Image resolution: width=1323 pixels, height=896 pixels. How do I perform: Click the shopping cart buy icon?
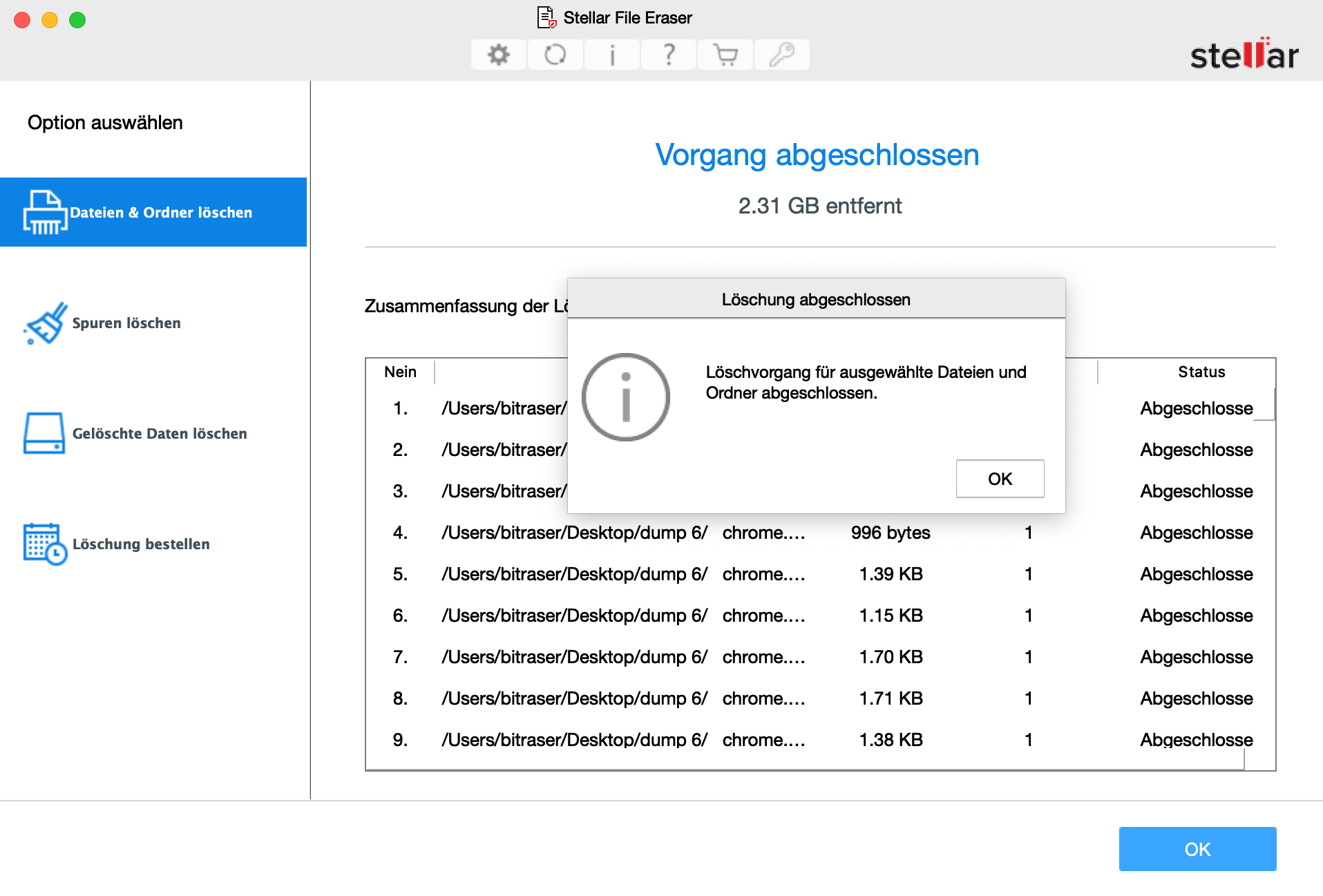pos(725,55)
